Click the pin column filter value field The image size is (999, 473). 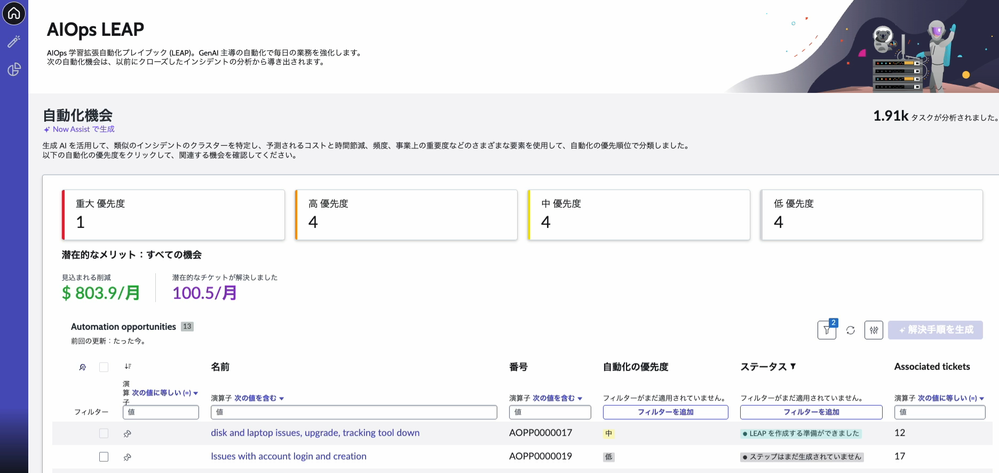coord(161,412)
